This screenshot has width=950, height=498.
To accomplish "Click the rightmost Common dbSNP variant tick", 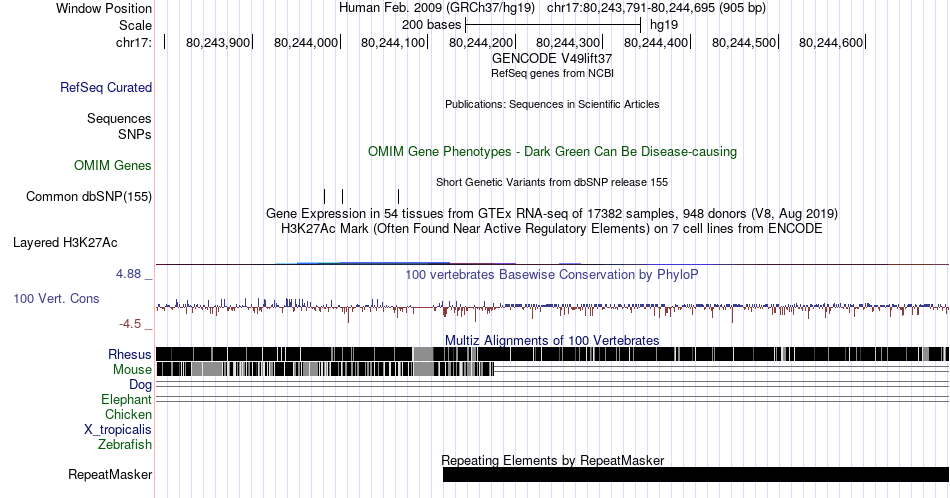I will pyautogui.click(x=399, y=196).
